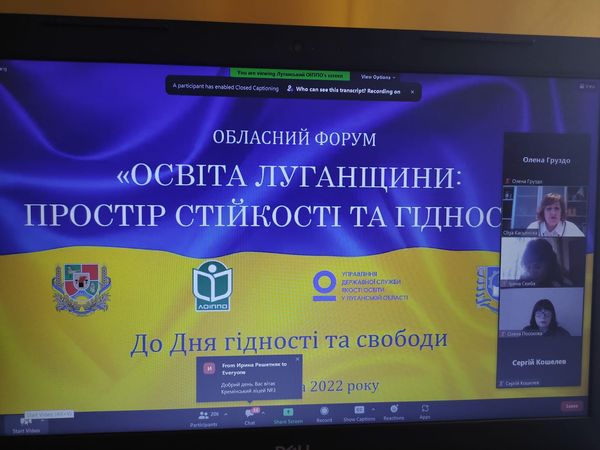The height and width of the screenshot is (450, 600).
Task: Click the 'До Дня гідності та свободи' text
Action: click(x=289, y=341)
